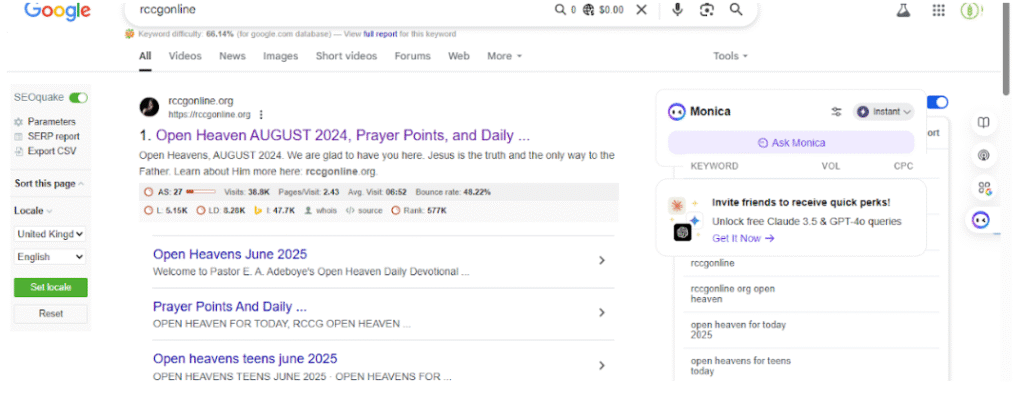Open Monica settings sliders icon
This screenshot has height=420, width=1024.
[x=837, y=112]
